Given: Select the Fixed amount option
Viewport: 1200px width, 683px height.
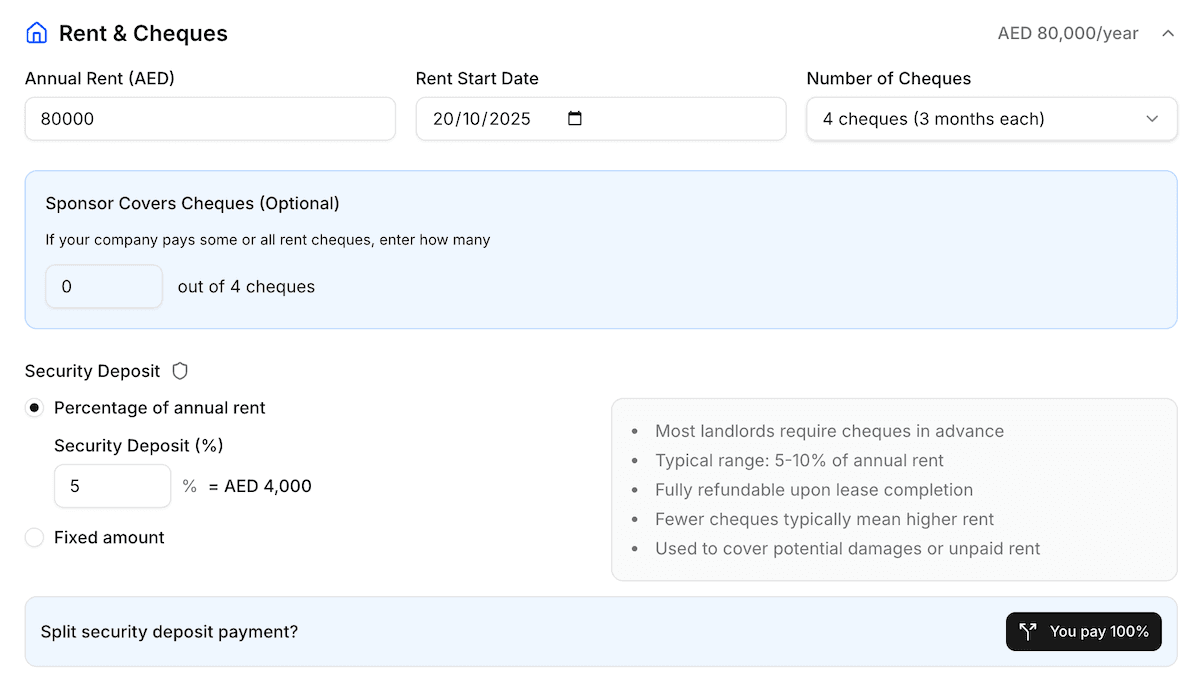Looking at the screenshot, I should pyautogui.click(x=34, y=537).
